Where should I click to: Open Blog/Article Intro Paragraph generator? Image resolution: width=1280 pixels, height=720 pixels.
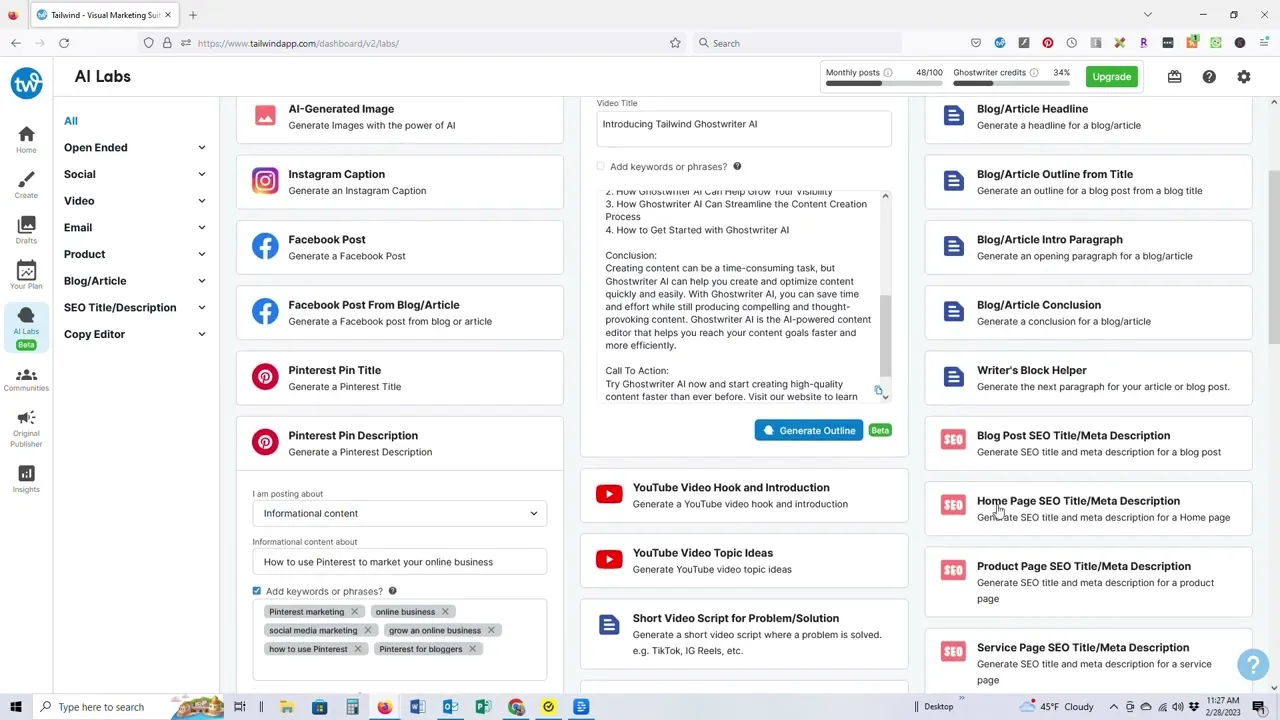click(1088, 247)
